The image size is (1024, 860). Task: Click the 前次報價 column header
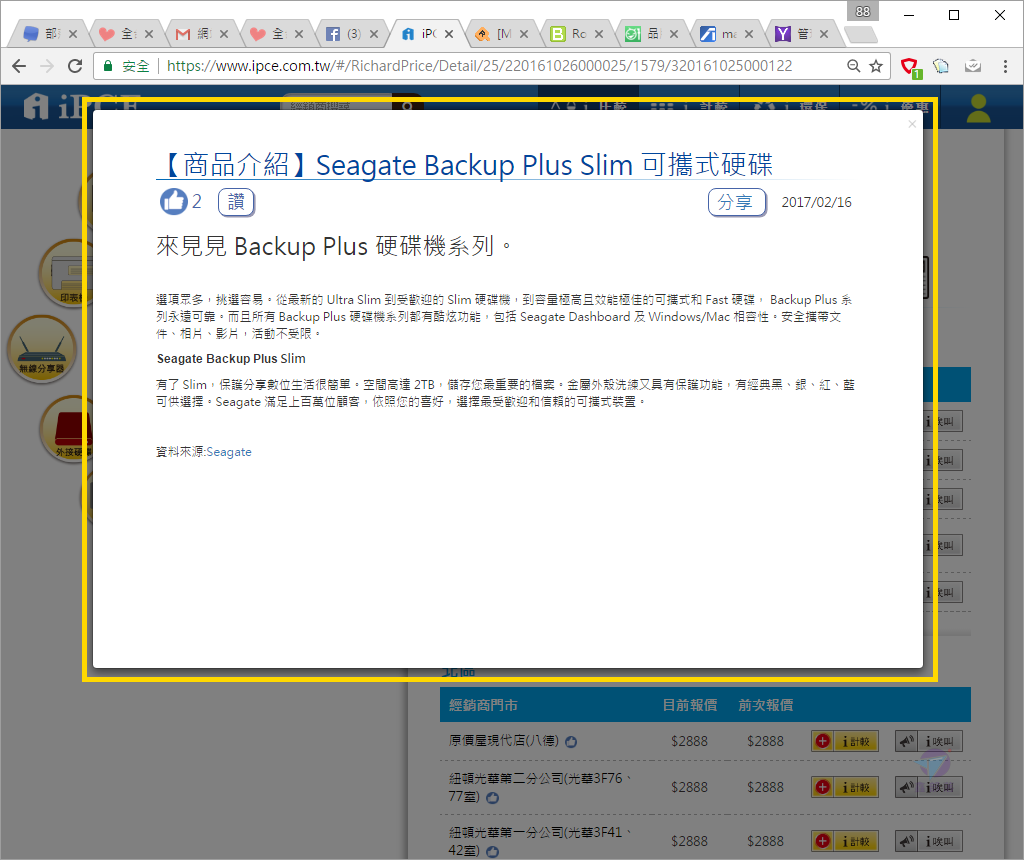[x=765, y=705]
